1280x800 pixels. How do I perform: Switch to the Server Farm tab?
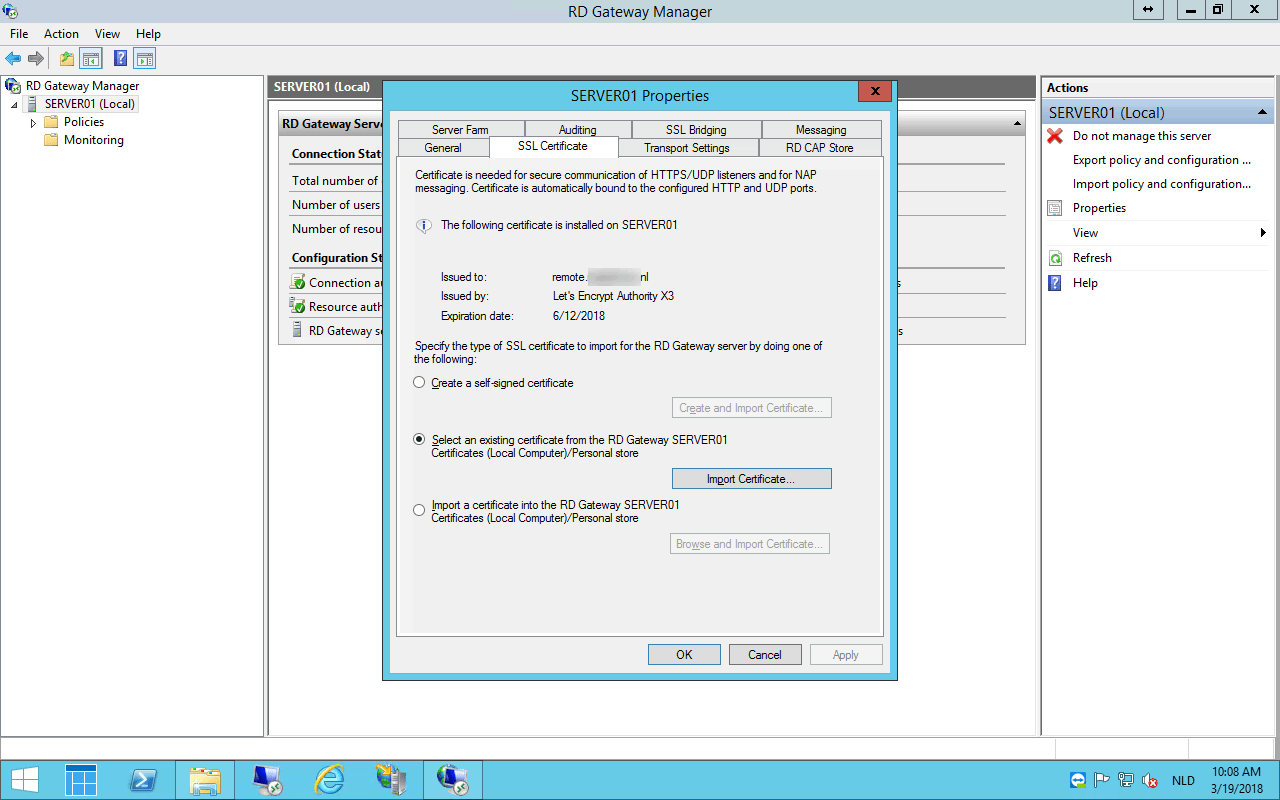[x=460, y=130]
